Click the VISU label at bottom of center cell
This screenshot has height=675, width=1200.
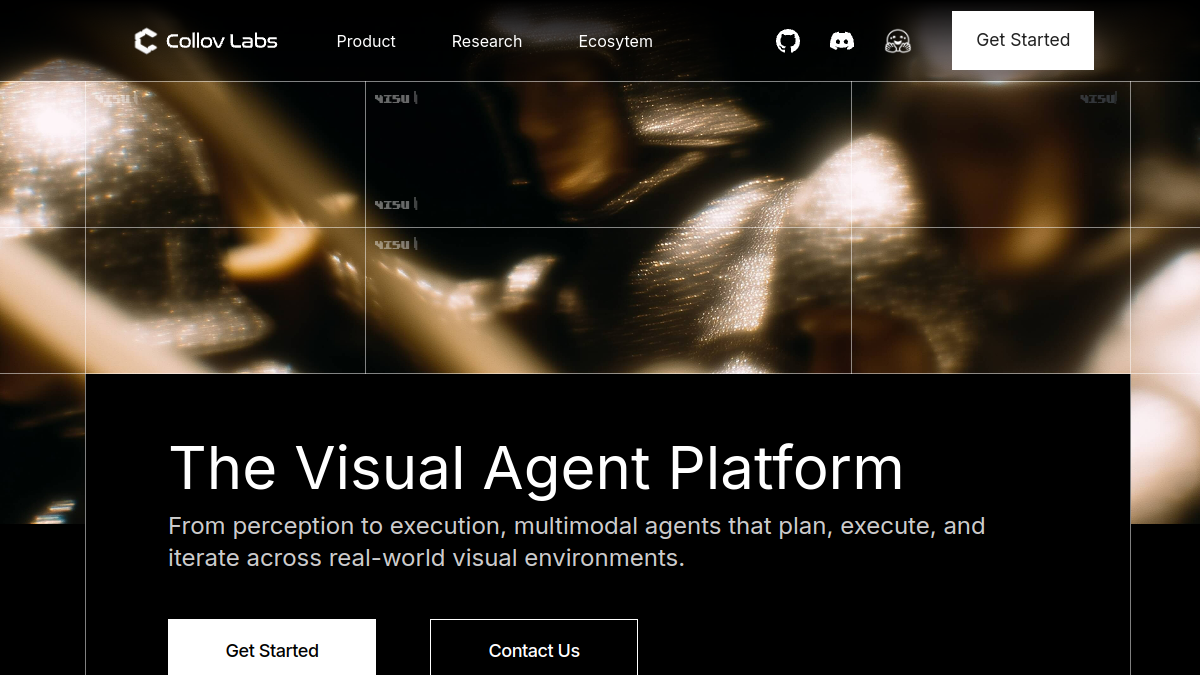tap(396, 205)
